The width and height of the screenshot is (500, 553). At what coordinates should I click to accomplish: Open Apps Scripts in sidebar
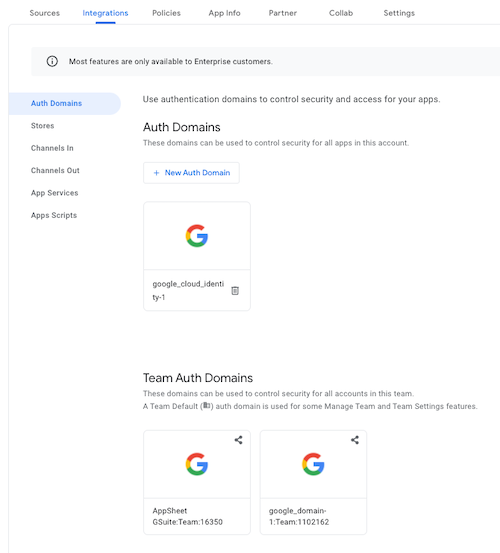(x=54, y=215)
